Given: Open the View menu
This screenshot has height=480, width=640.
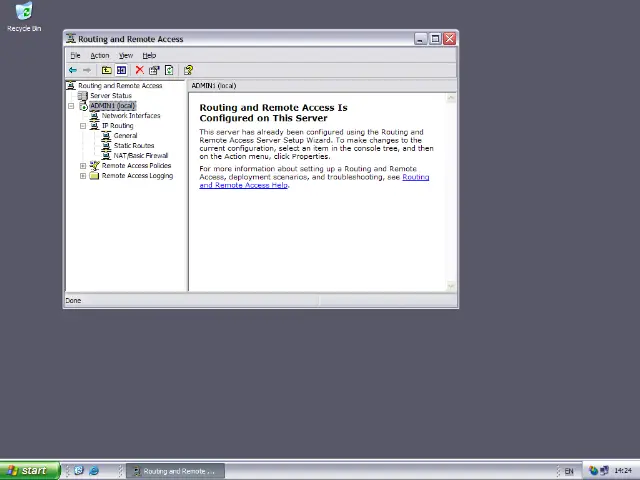Looking at the screenshot, I should pyautogui.click(x=125, y=55).
